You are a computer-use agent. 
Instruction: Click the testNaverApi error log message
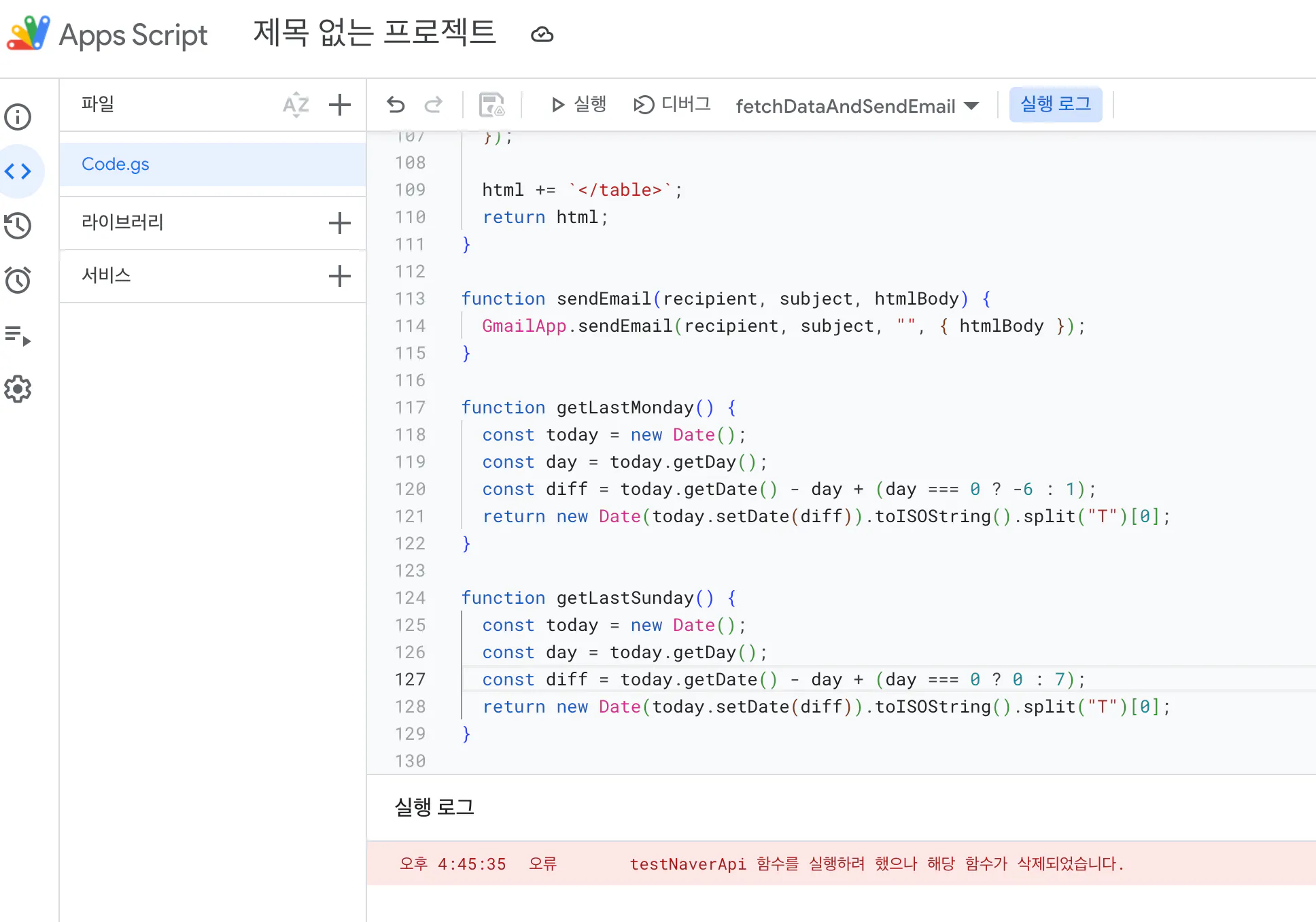877,864
